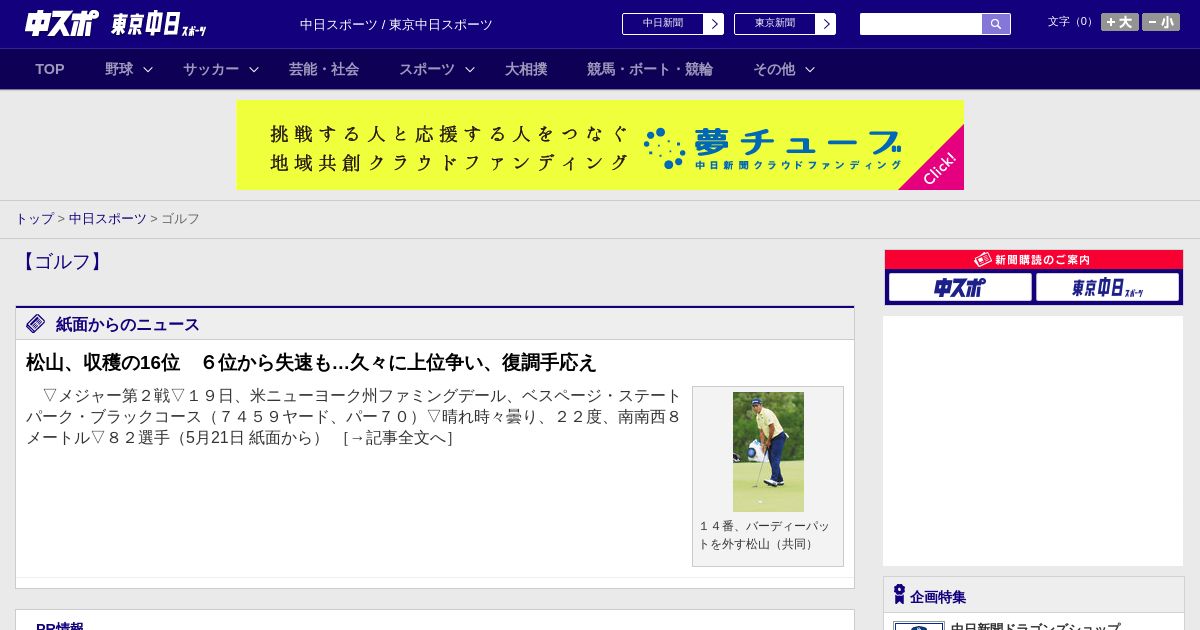This screenshot has width=1200, height=630.
Task: Click the 文字（0） font size label
Action: 1072,22
